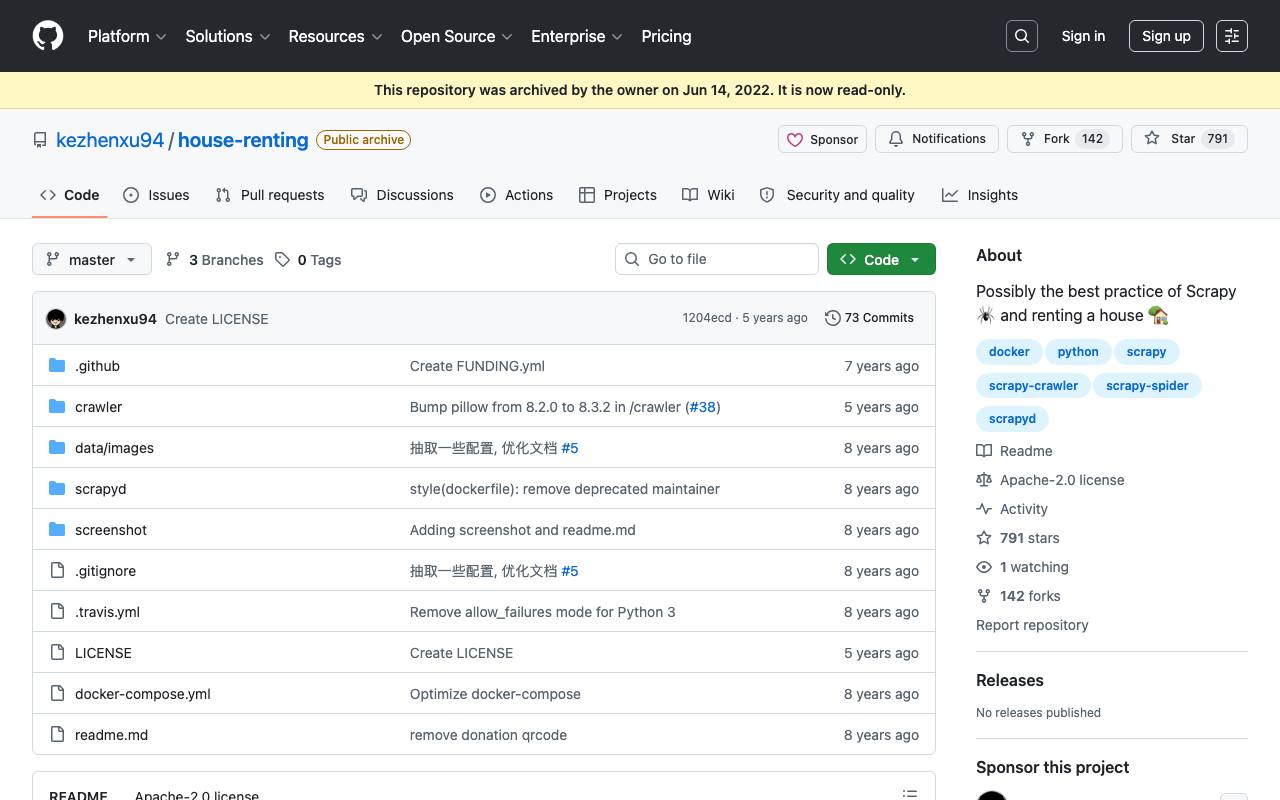Click the book icon next to Readme
Screen dimensions: 1280x800
tap(984, 451)
